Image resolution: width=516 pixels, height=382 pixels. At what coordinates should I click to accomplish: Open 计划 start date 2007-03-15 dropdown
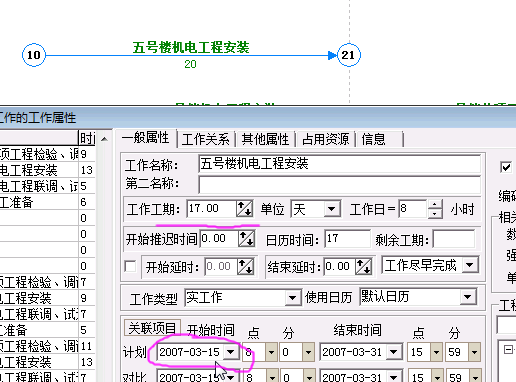coord(230,352)
